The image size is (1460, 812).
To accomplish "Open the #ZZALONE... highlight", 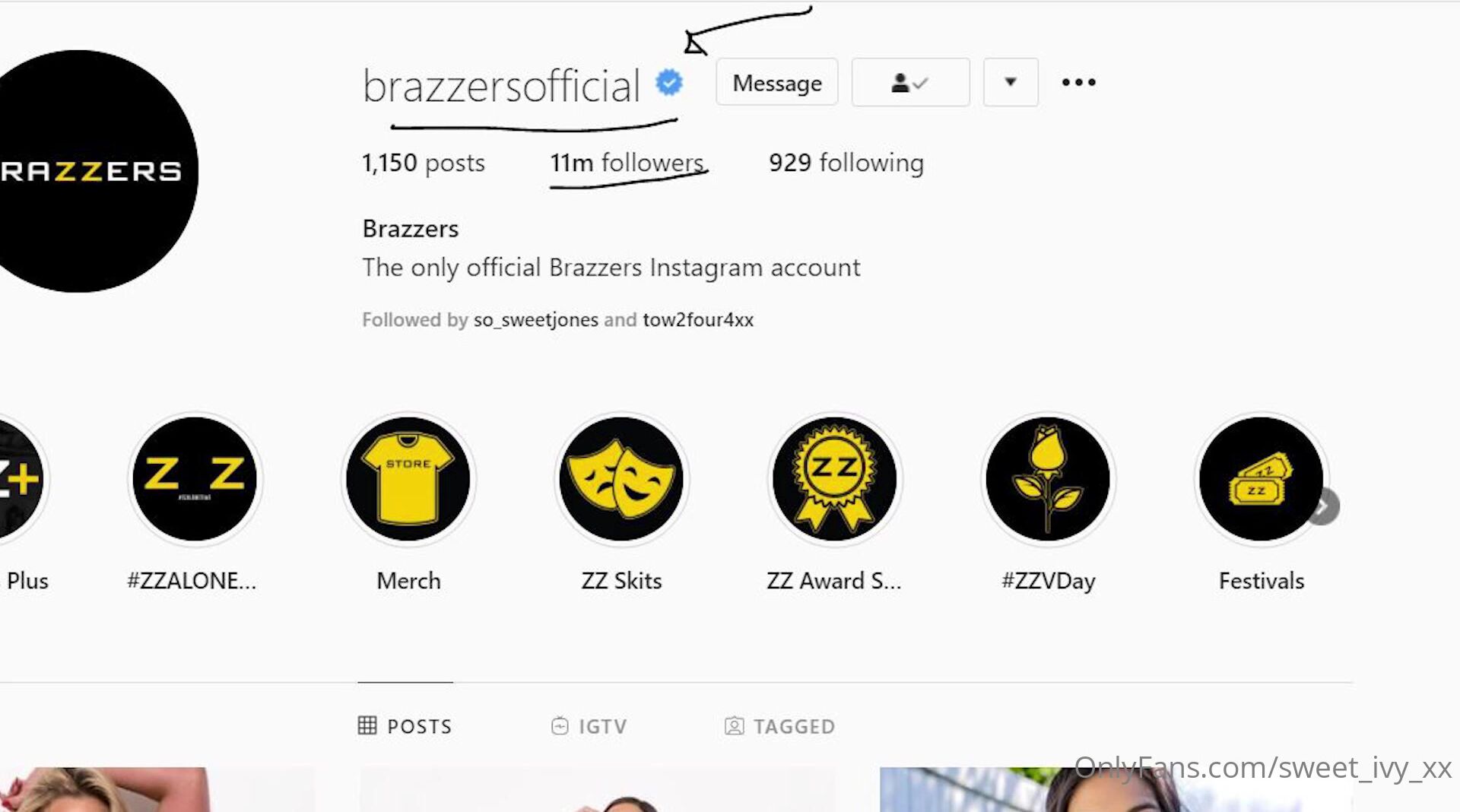I will coord(195,479).
